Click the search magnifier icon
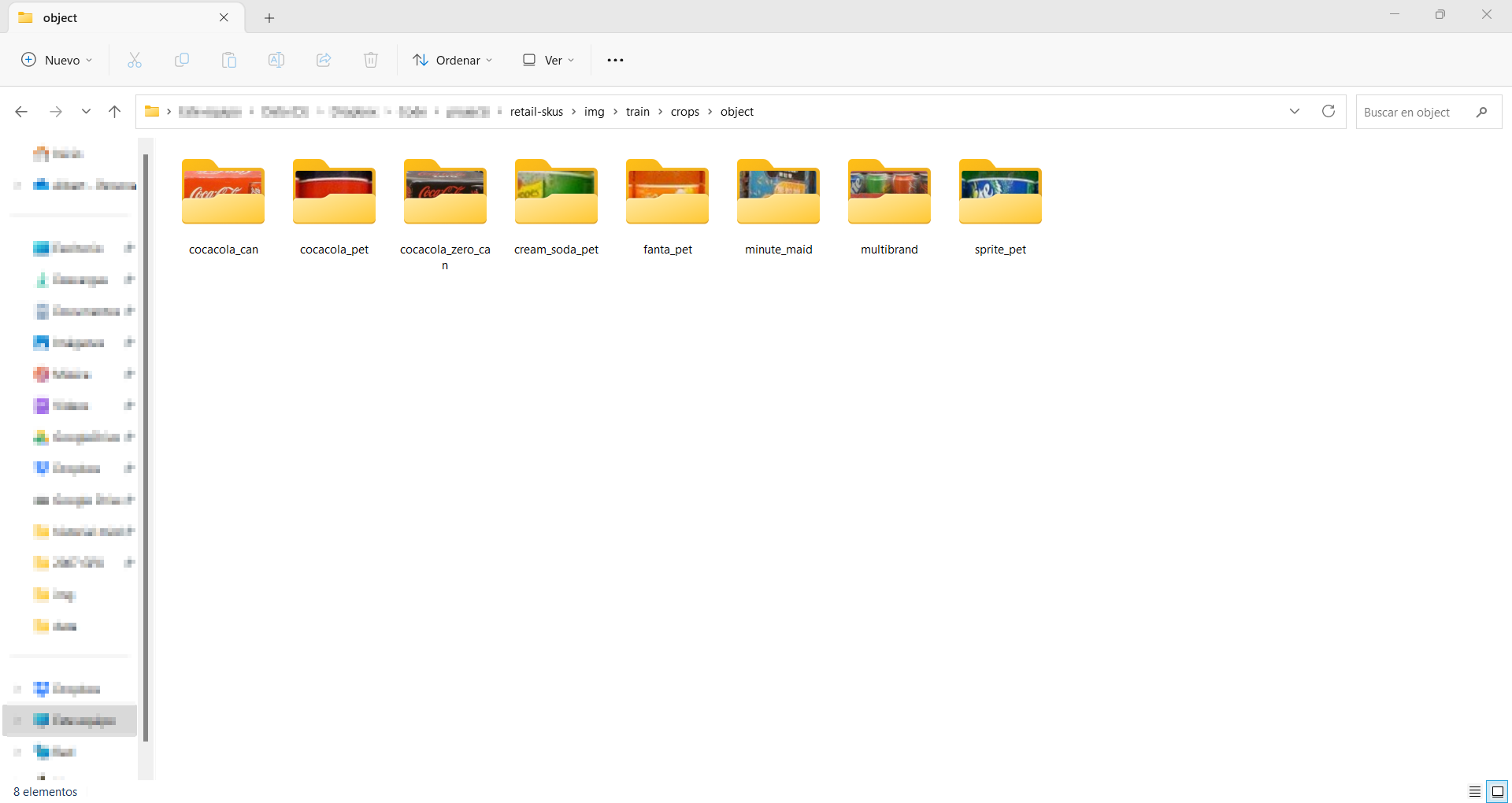 [1481, 112]
